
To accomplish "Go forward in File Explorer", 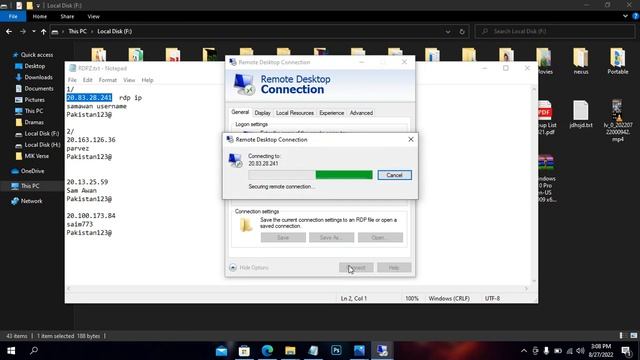I will (23, 31).
